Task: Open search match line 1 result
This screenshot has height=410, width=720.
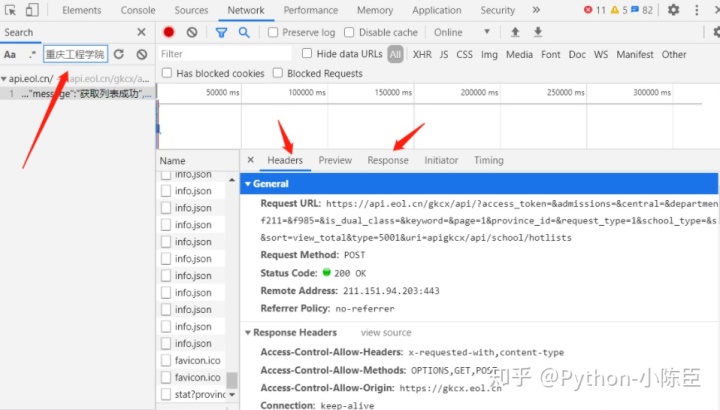Action: (x=78, y=94)
